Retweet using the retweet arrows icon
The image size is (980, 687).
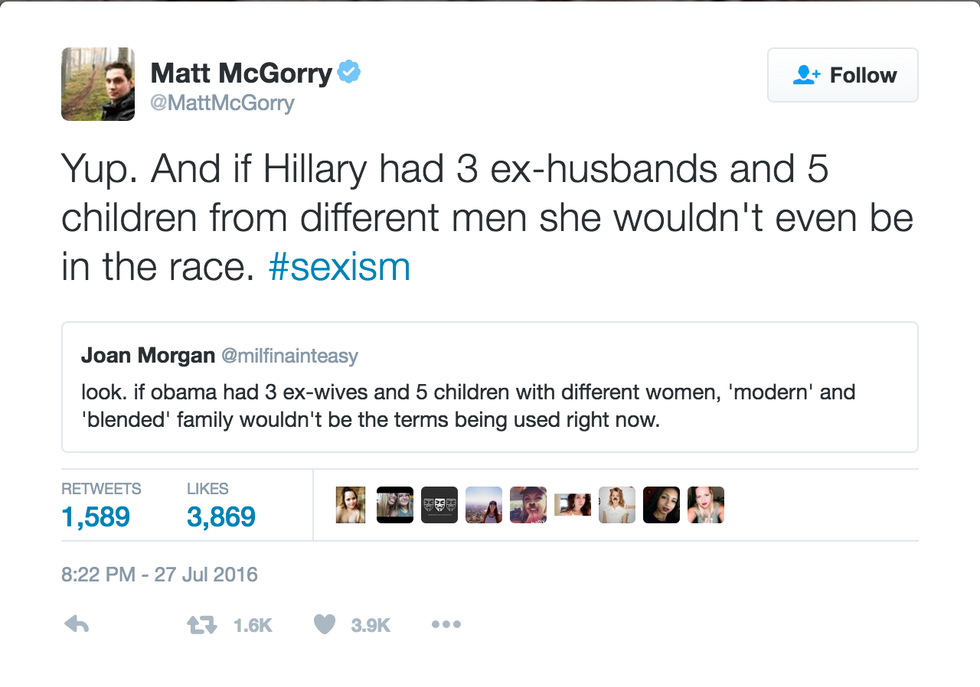[x=202, y=624]
